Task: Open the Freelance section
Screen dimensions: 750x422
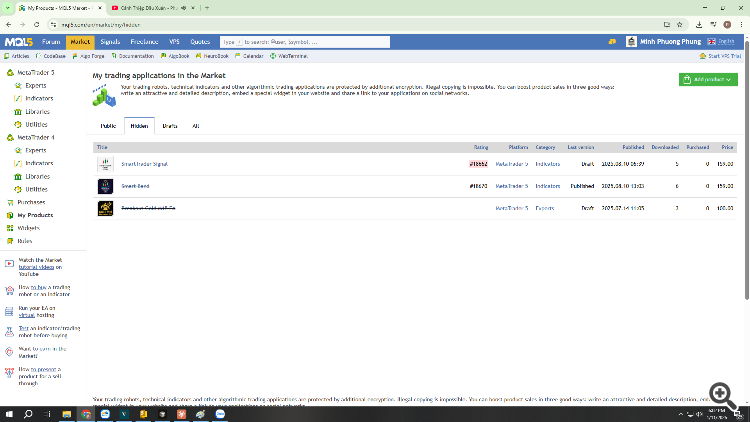Action: click(144, 42)
